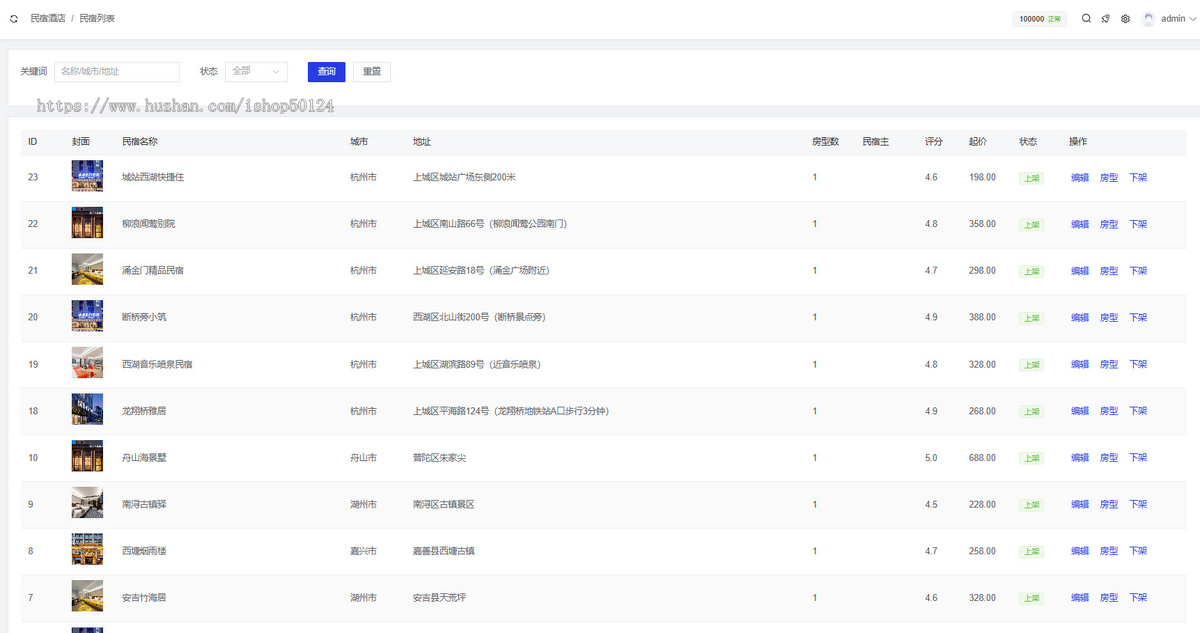This screenshot has height=633, width=1200.
Task: Open 房型 for 柳浪闻莺别院
Action: [x=1109, y=224]
